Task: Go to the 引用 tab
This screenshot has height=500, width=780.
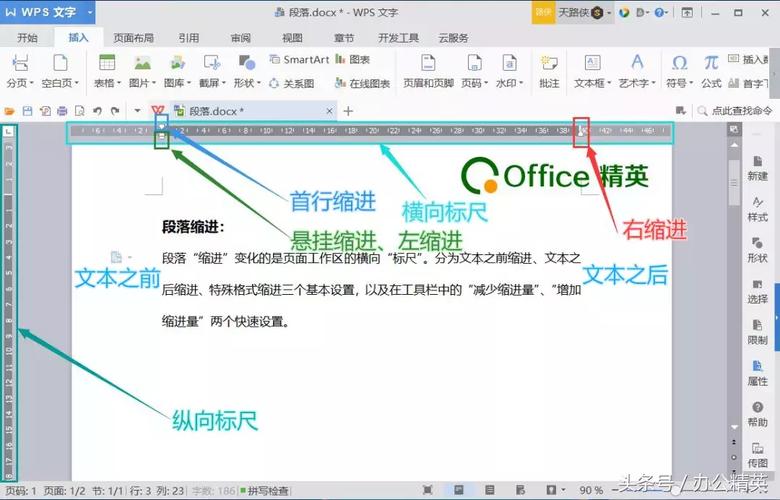Action: point(189,38)
